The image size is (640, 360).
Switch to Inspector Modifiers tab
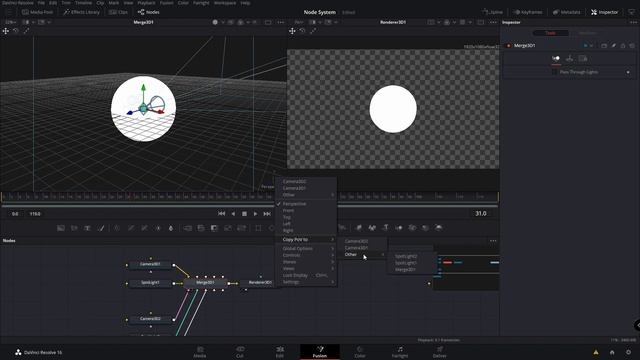pos(587,33)
